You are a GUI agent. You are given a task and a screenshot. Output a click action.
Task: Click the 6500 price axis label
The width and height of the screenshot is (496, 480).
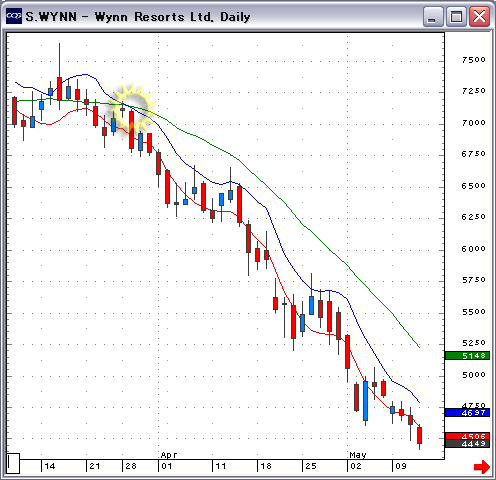coord(474,186)
